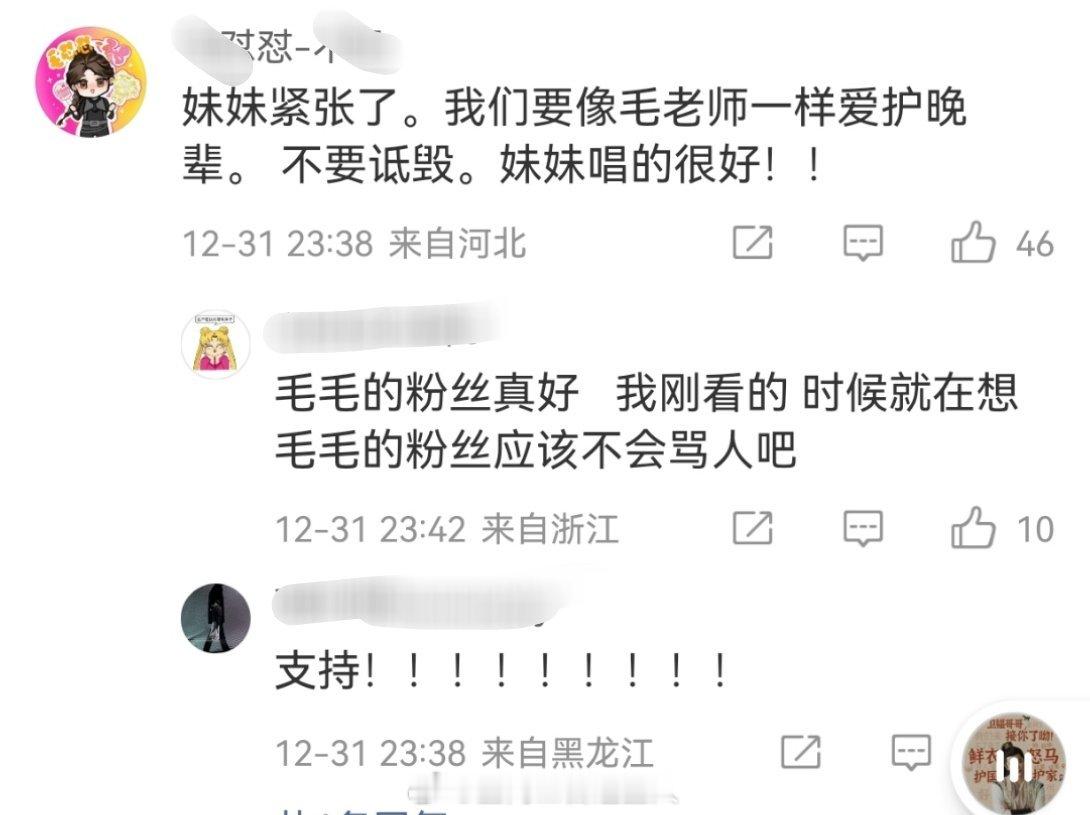
Task: Open the first commenter's username
Action: [286, 46]
